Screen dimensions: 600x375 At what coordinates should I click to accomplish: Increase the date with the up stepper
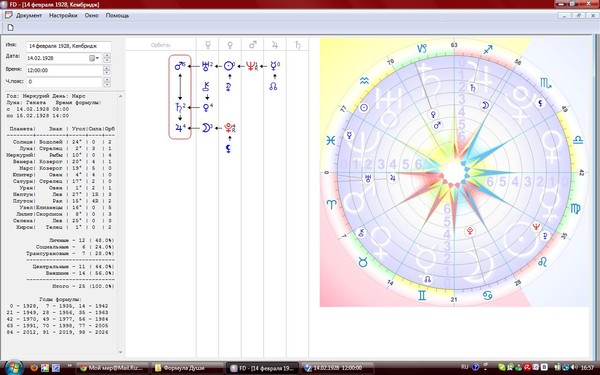107,55
